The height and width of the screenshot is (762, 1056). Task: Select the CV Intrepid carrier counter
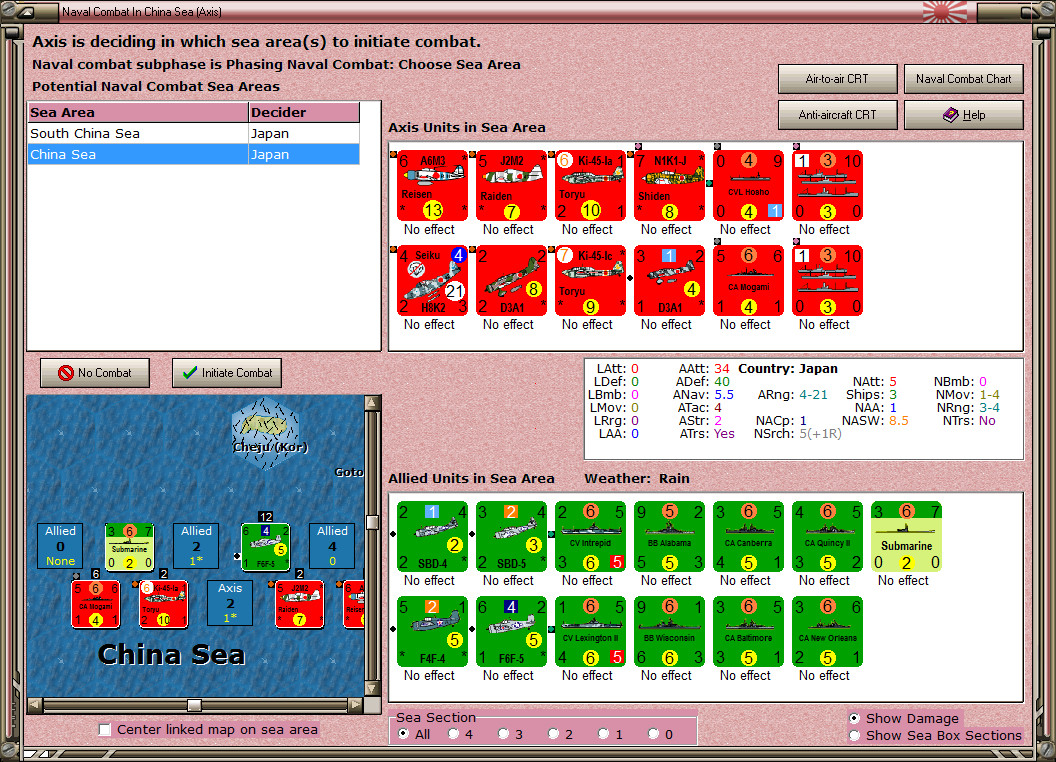(591, 537)
